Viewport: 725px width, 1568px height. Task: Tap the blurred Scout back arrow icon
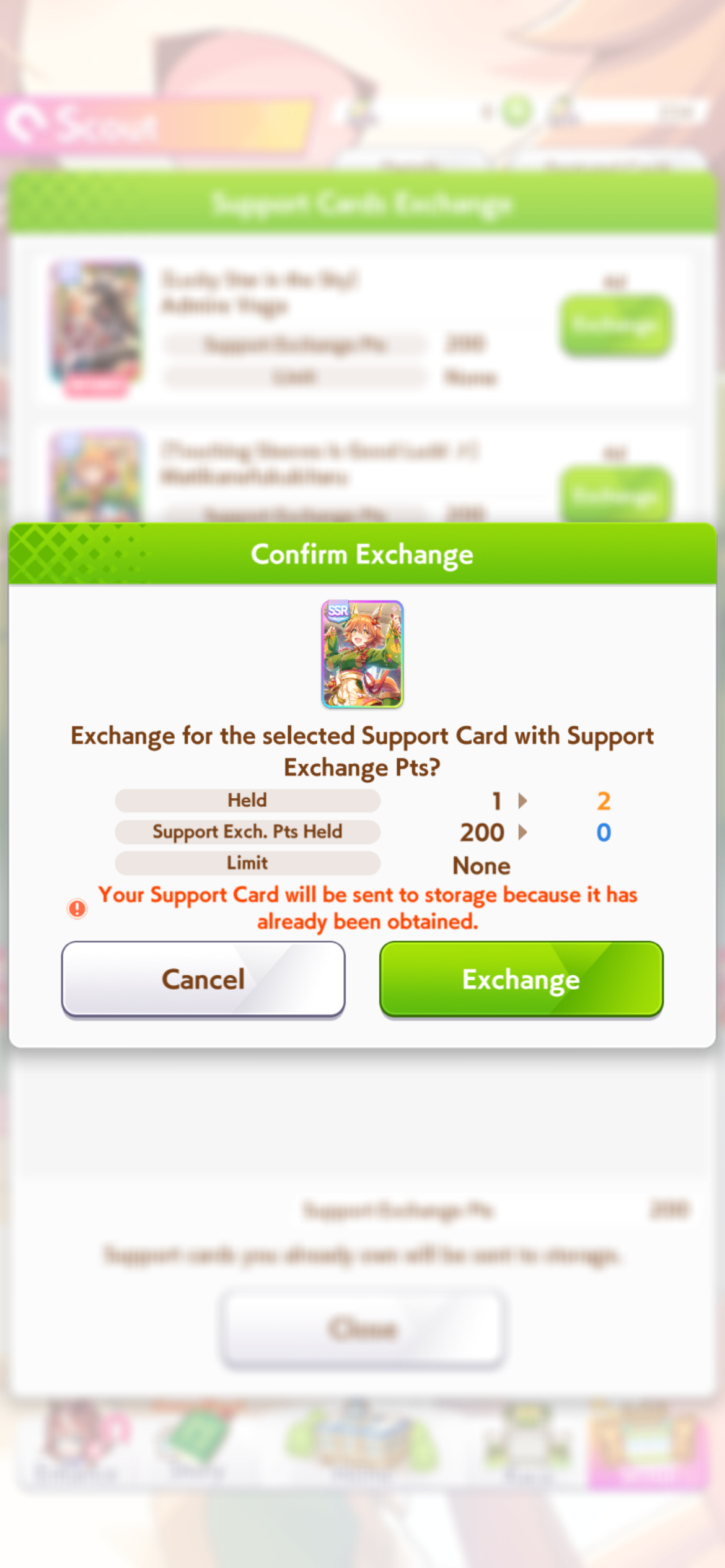coord(24,124)
